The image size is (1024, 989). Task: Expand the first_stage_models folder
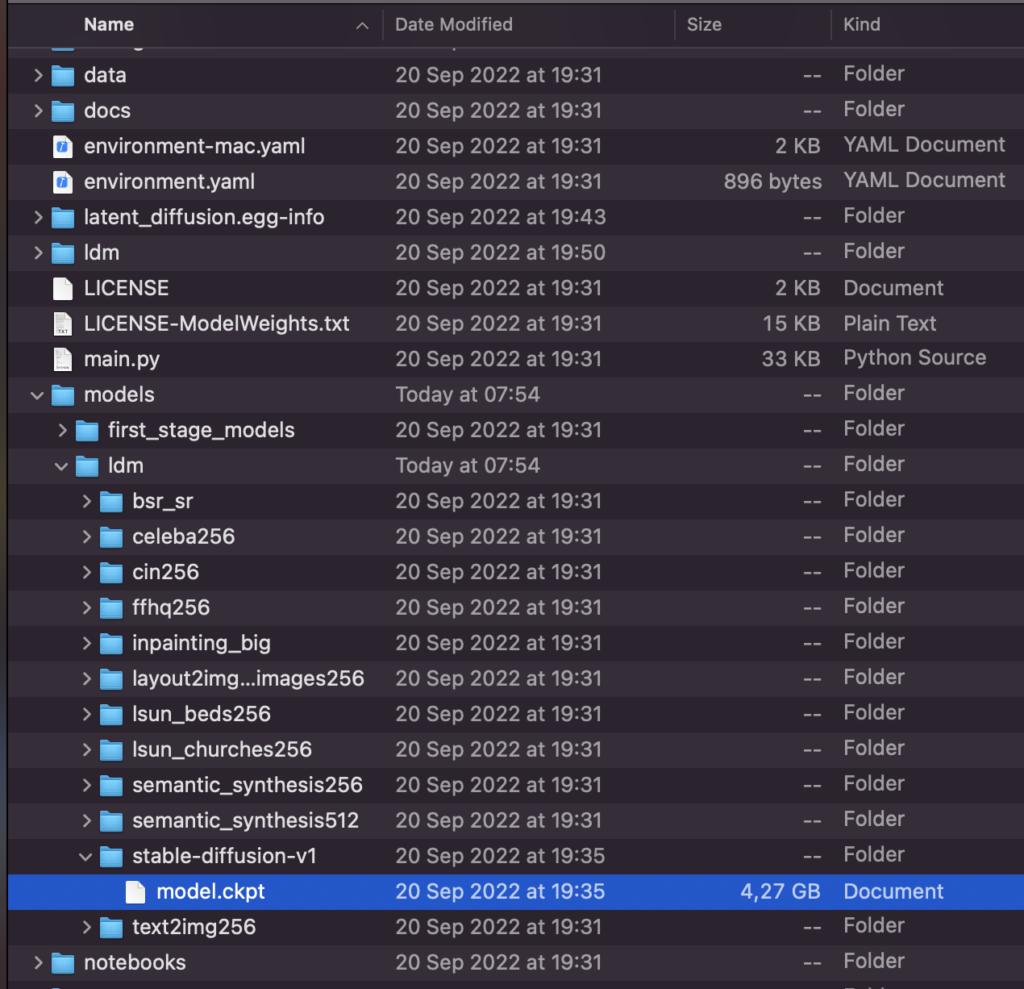63,430
